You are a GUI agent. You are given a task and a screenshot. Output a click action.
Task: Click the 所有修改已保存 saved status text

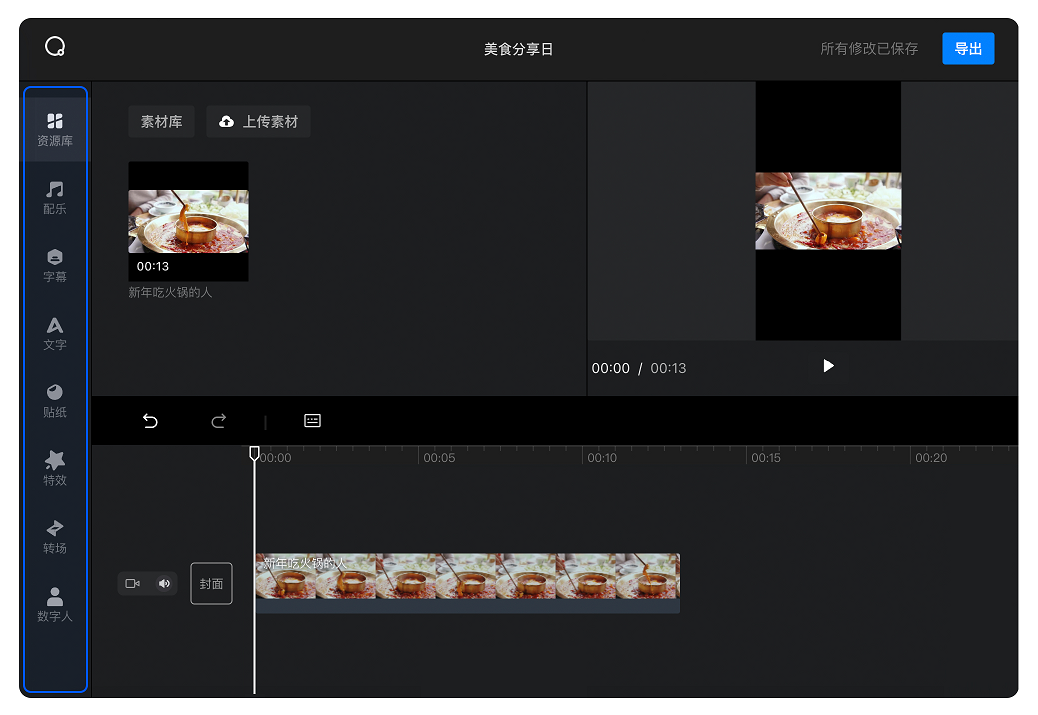click(x=869, y=48)
